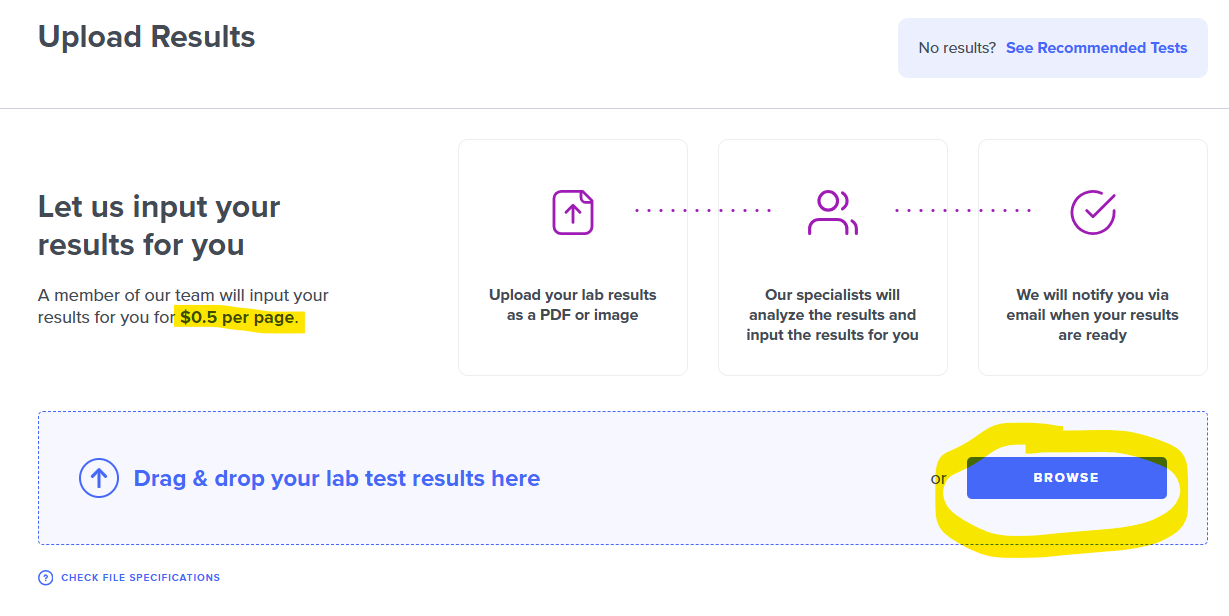Image resolution: width=1229 pixels, height=616 pixels.
Task: Click the 'No results?' banner
Action: click(x=1052, y=47)
